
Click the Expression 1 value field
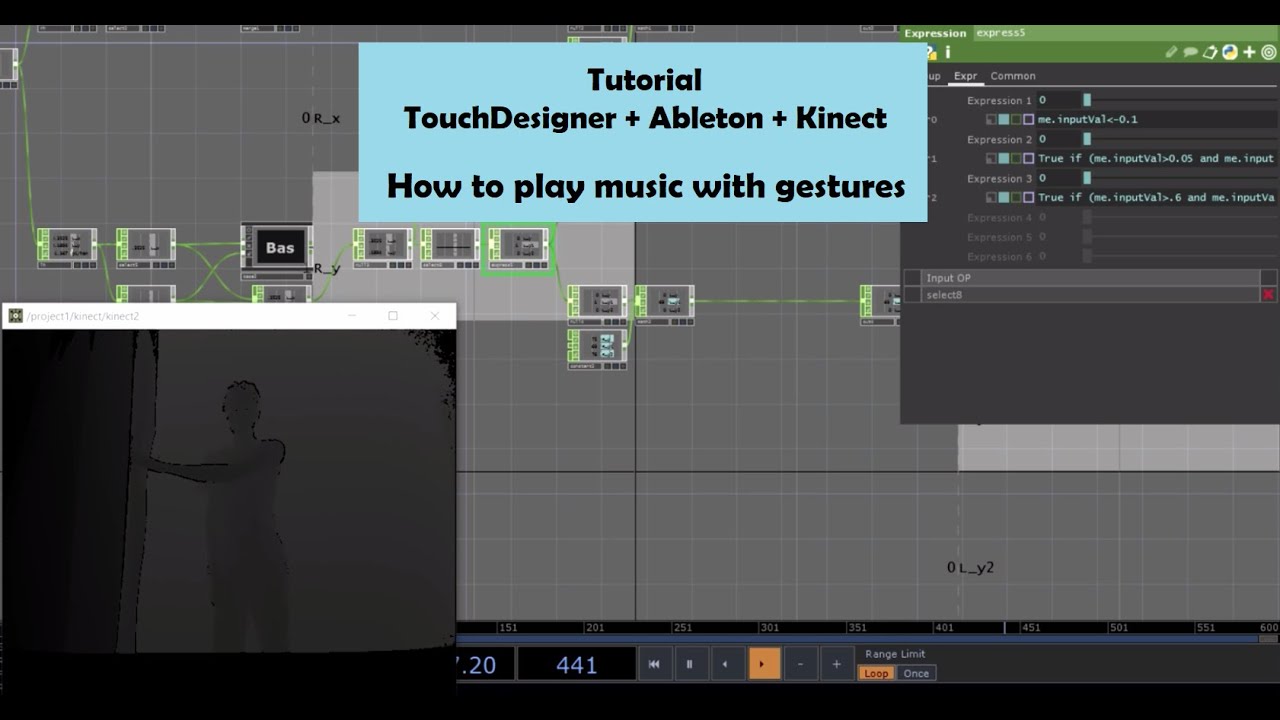click(x=1059, y=100)
